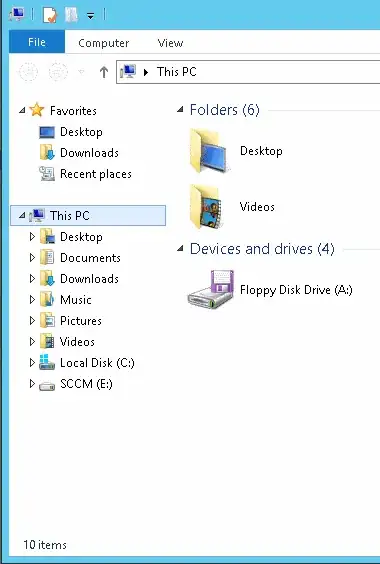
Task: Collapse the Folders (6) group
Action: click(x=180, y=109)
